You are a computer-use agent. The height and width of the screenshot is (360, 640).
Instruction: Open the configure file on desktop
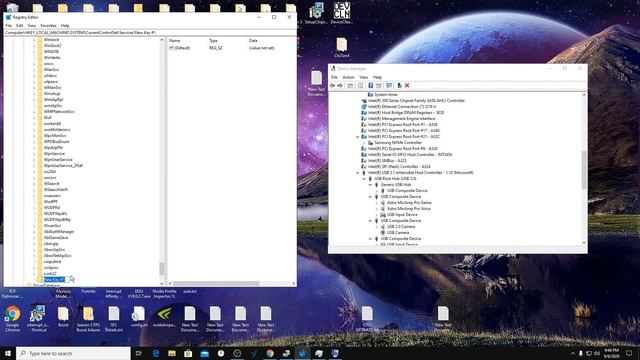click(x=139, y=317)
